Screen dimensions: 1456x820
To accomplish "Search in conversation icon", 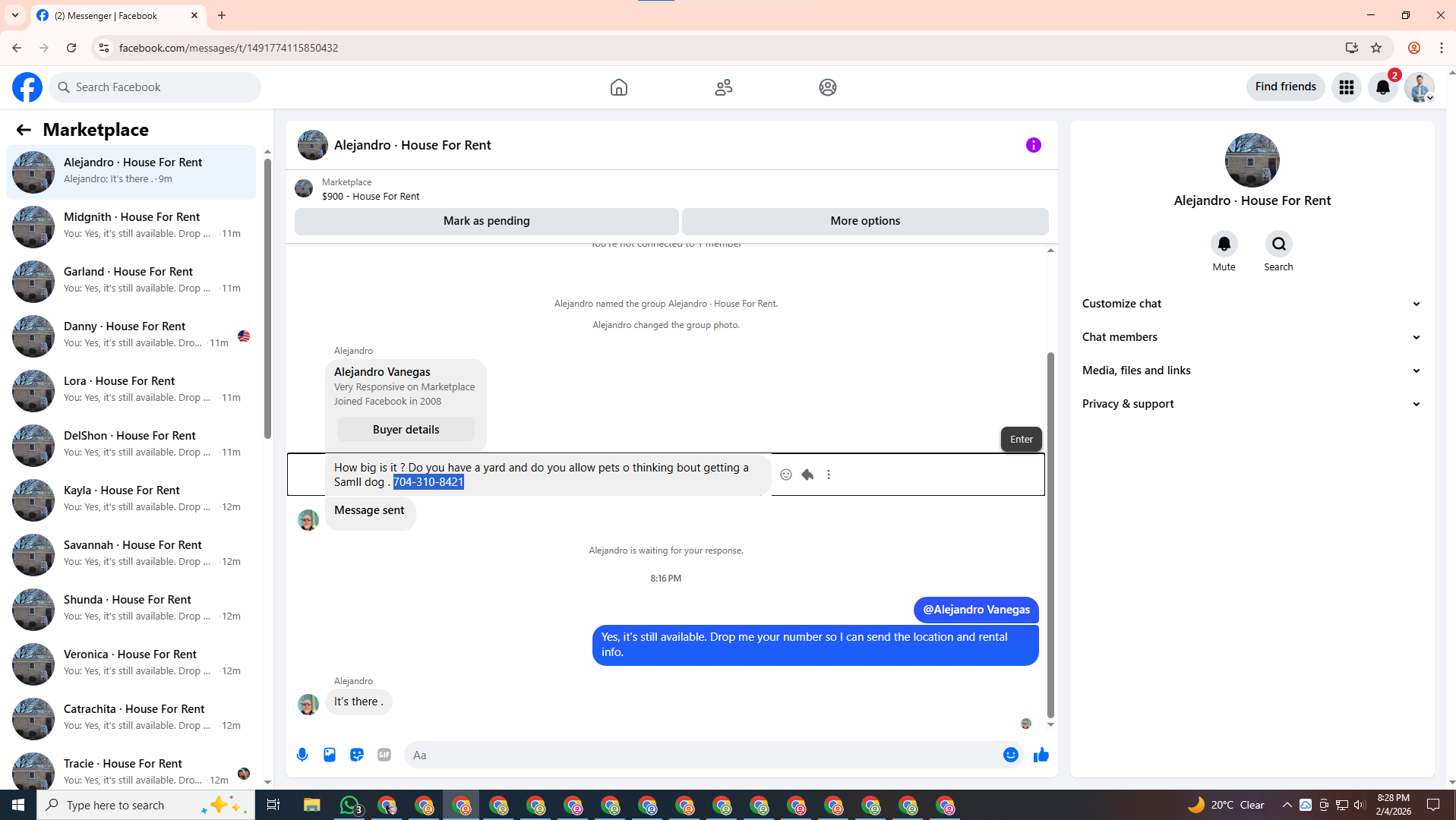I will [x=1279, y=244].
